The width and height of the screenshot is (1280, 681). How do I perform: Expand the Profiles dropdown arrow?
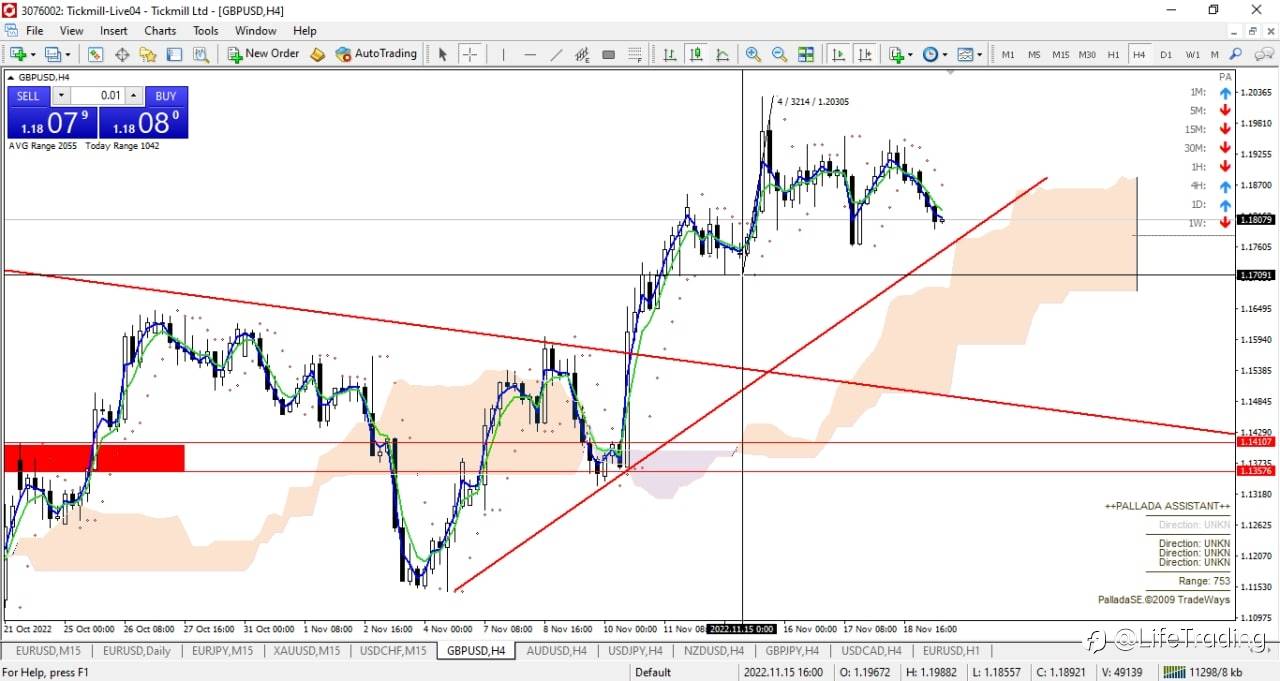click(67, 54)
